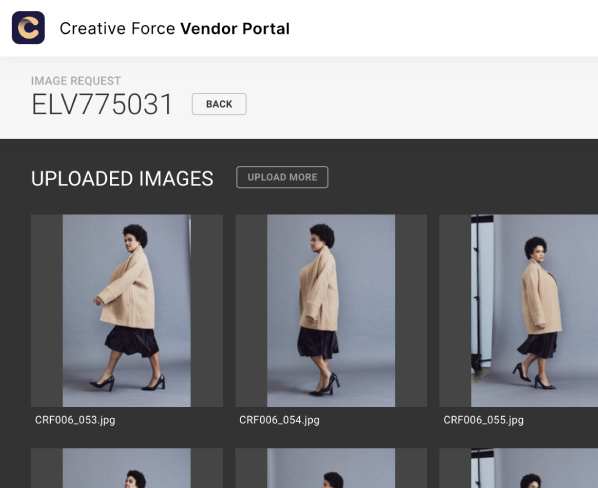
Task: Click the UPLOAD MORE button
Action: 282,177
